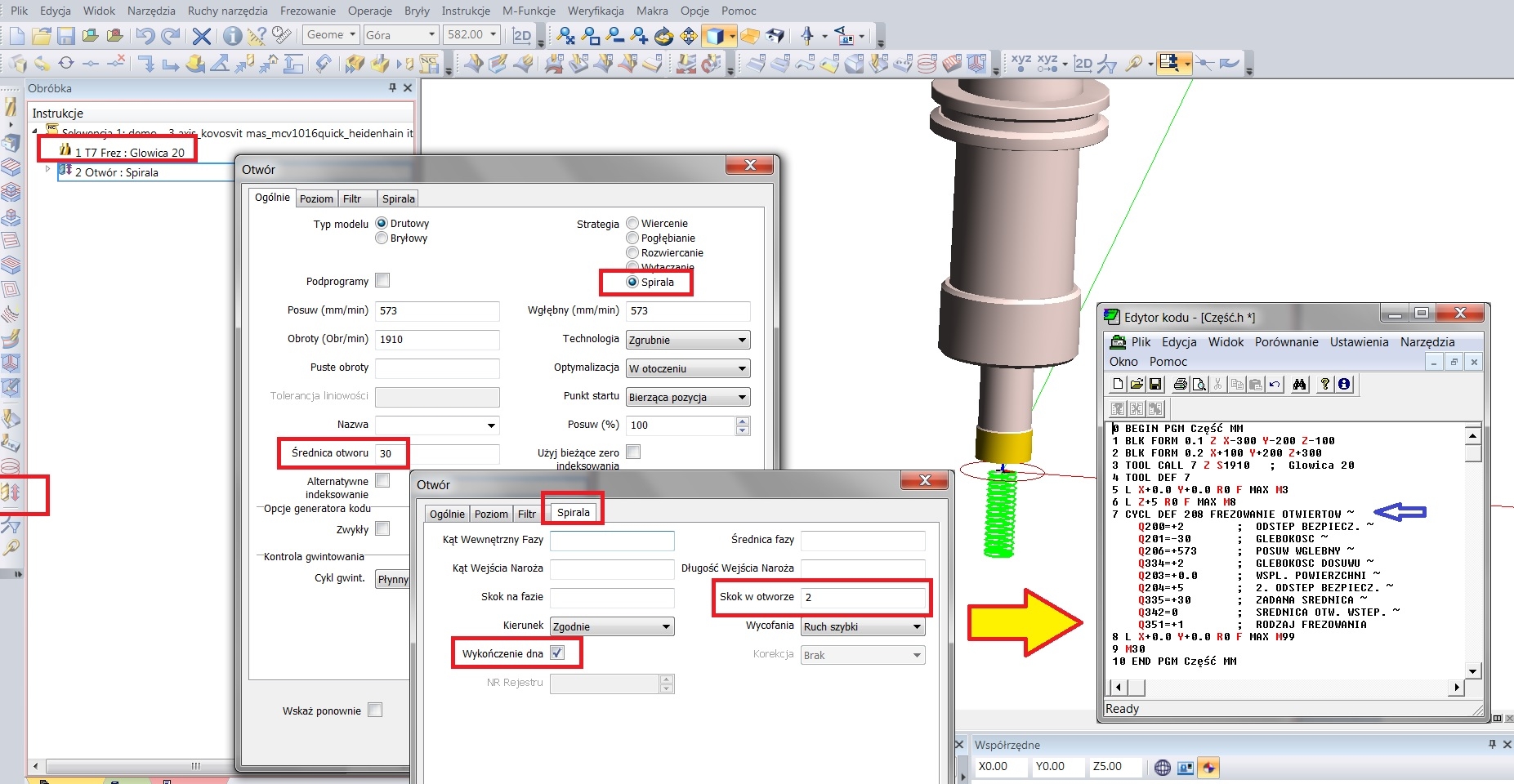Toggle the Podprogramy checkbox
The width and height of the screenshot is (1514, 784).
(382, 280)
